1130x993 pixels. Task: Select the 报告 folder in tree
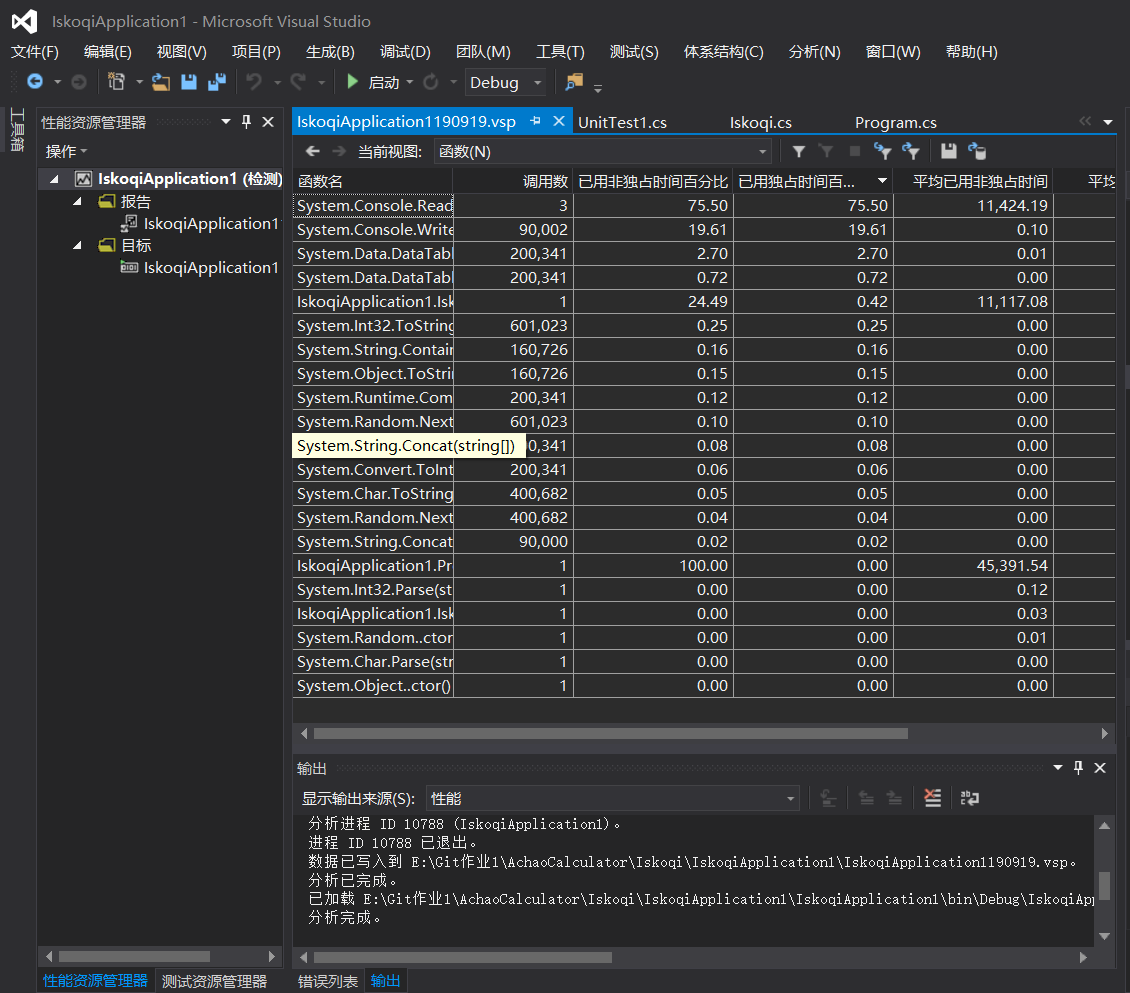(135, 201)
